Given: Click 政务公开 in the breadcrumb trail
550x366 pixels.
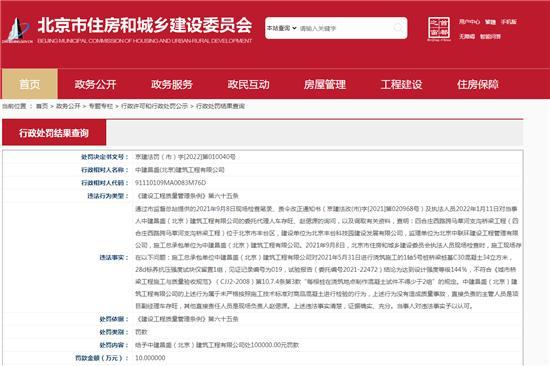Looking at the screenshot, I should (68, 106).
